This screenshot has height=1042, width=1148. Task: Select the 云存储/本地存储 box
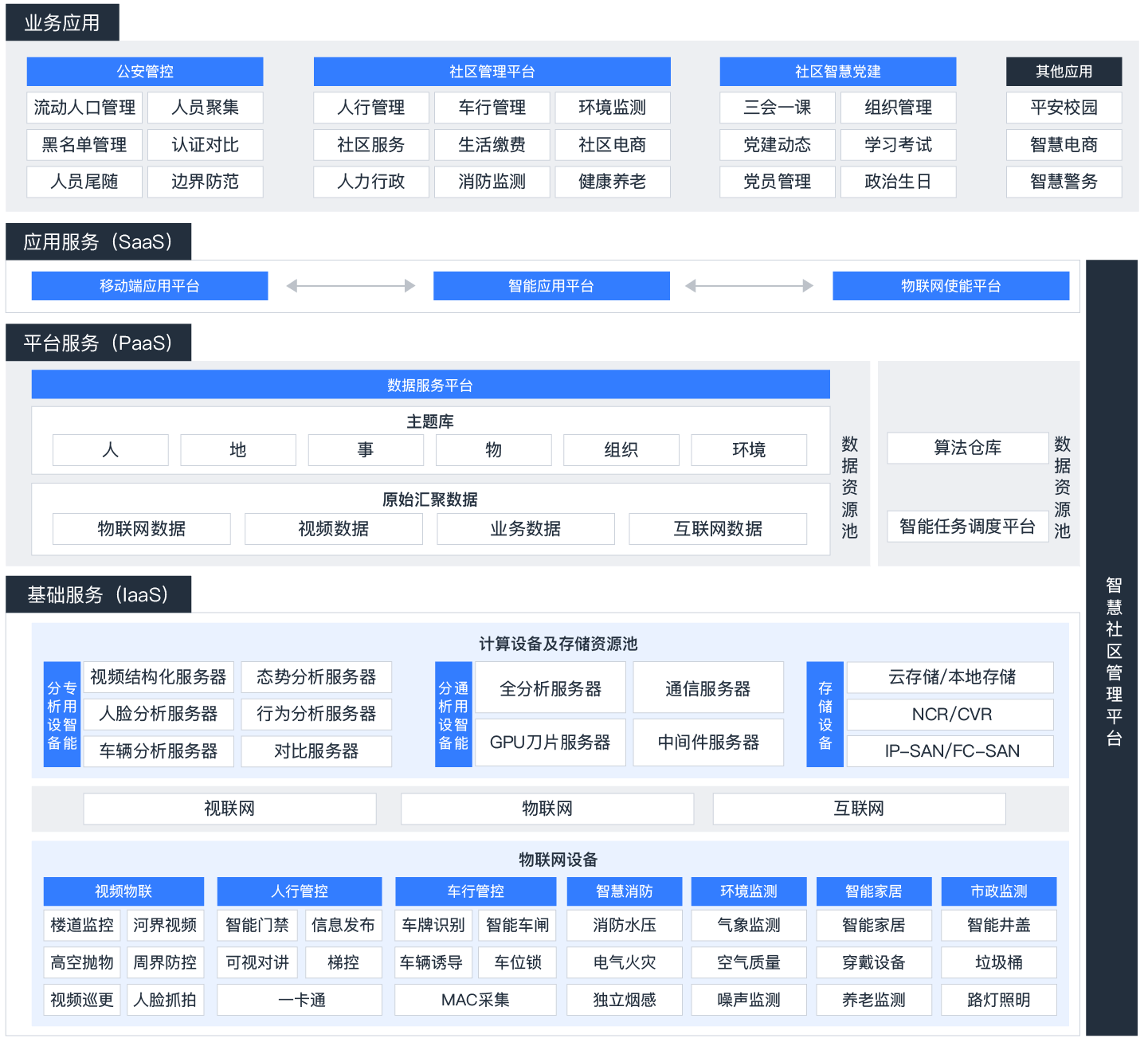coord(950,677)
